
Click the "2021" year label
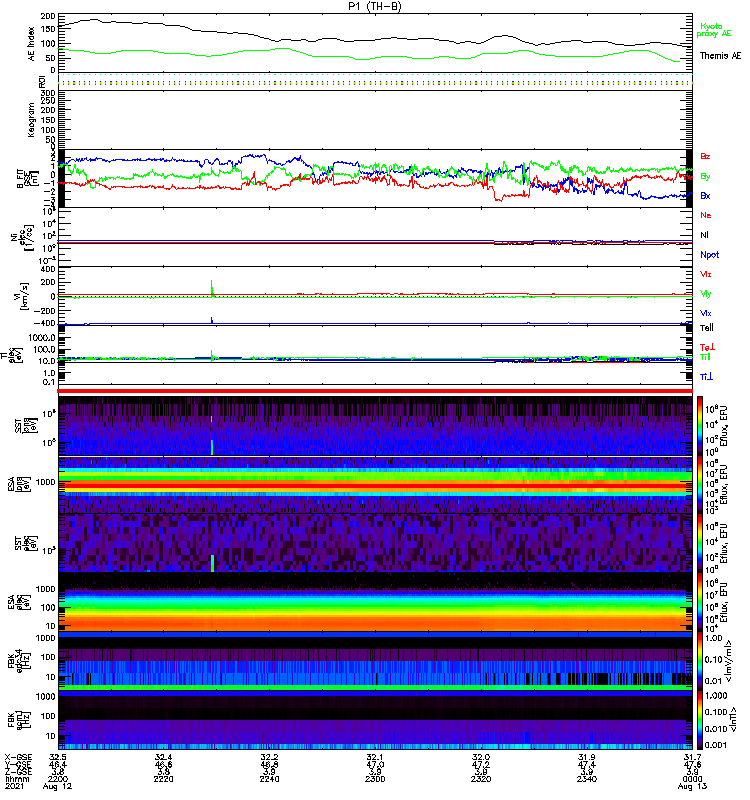(14, 786)
